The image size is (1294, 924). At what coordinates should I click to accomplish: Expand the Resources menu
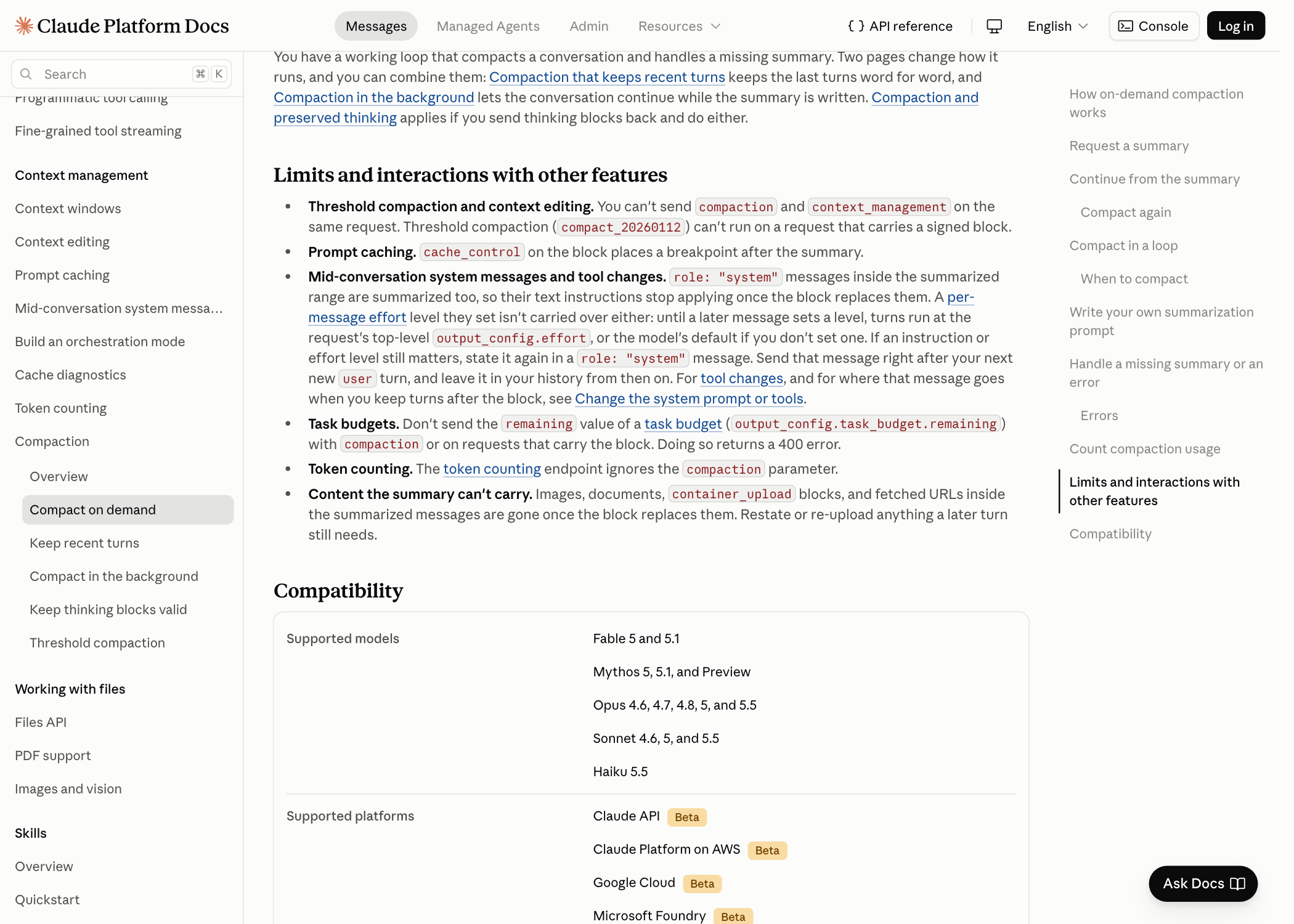tap(679, 26)
